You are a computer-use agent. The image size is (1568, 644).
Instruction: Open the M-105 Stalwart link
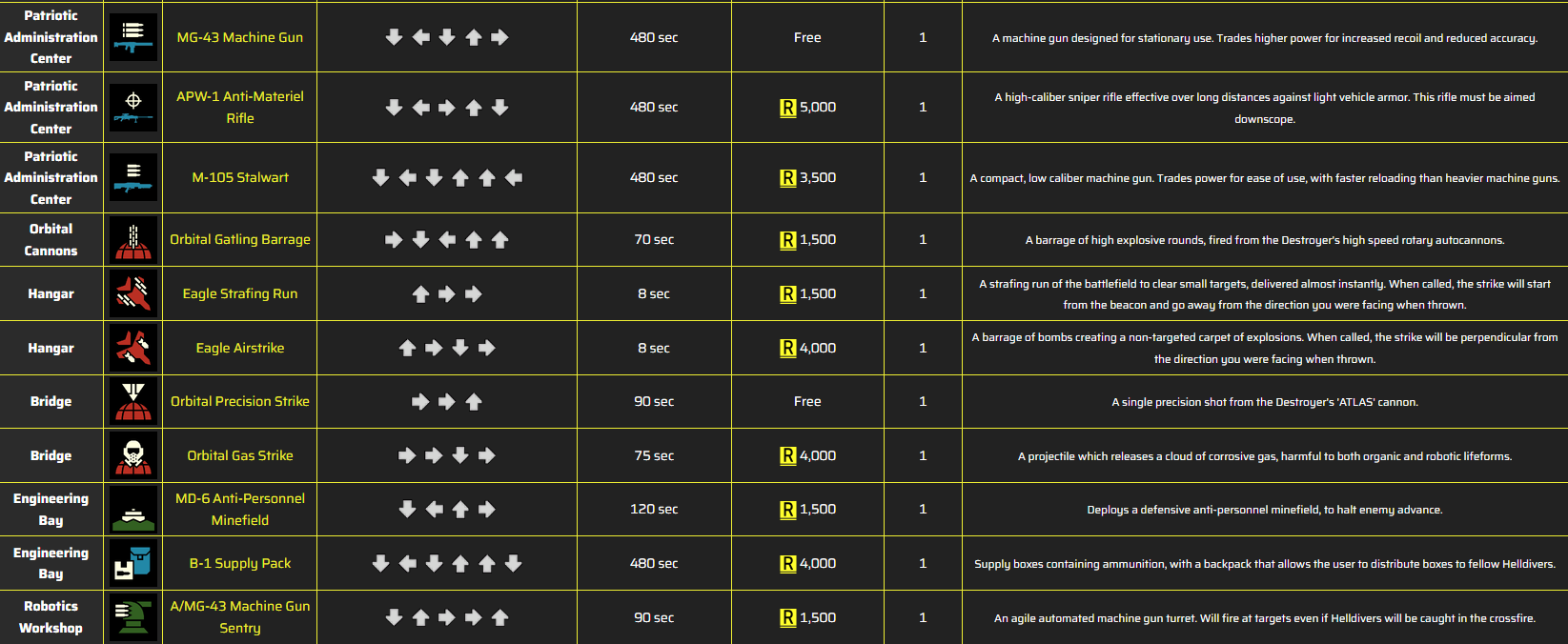(x=240, y=177)
